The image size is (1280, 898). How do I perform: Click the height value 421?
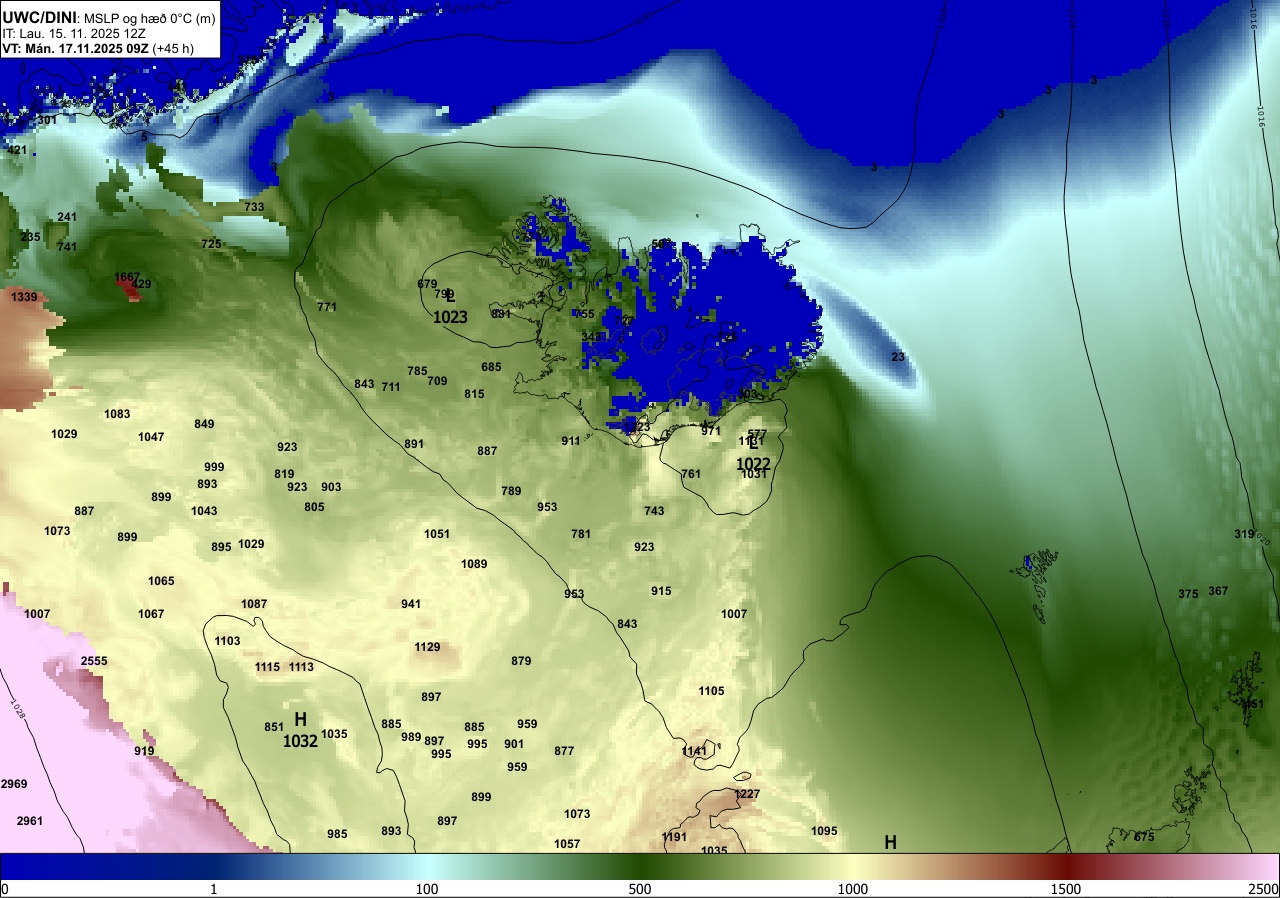coord(17,150)
